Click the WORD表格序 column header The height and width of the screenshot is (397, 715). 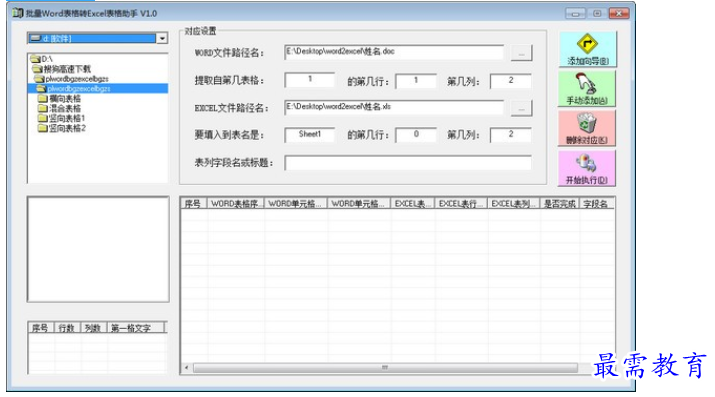click(235, 204)
